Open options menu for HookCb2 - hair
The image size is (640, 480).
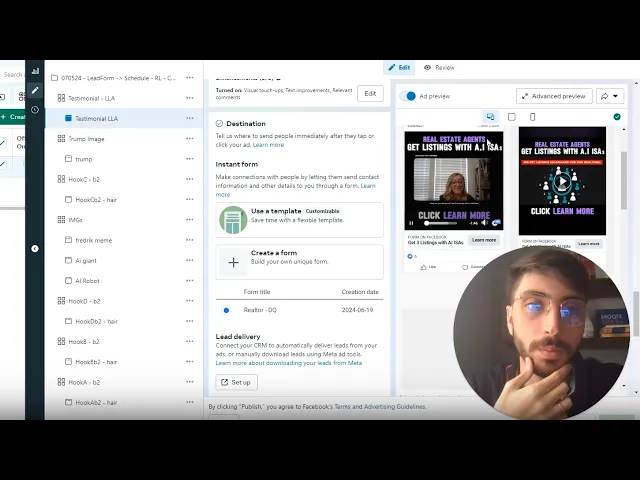(x=189, y=200)
